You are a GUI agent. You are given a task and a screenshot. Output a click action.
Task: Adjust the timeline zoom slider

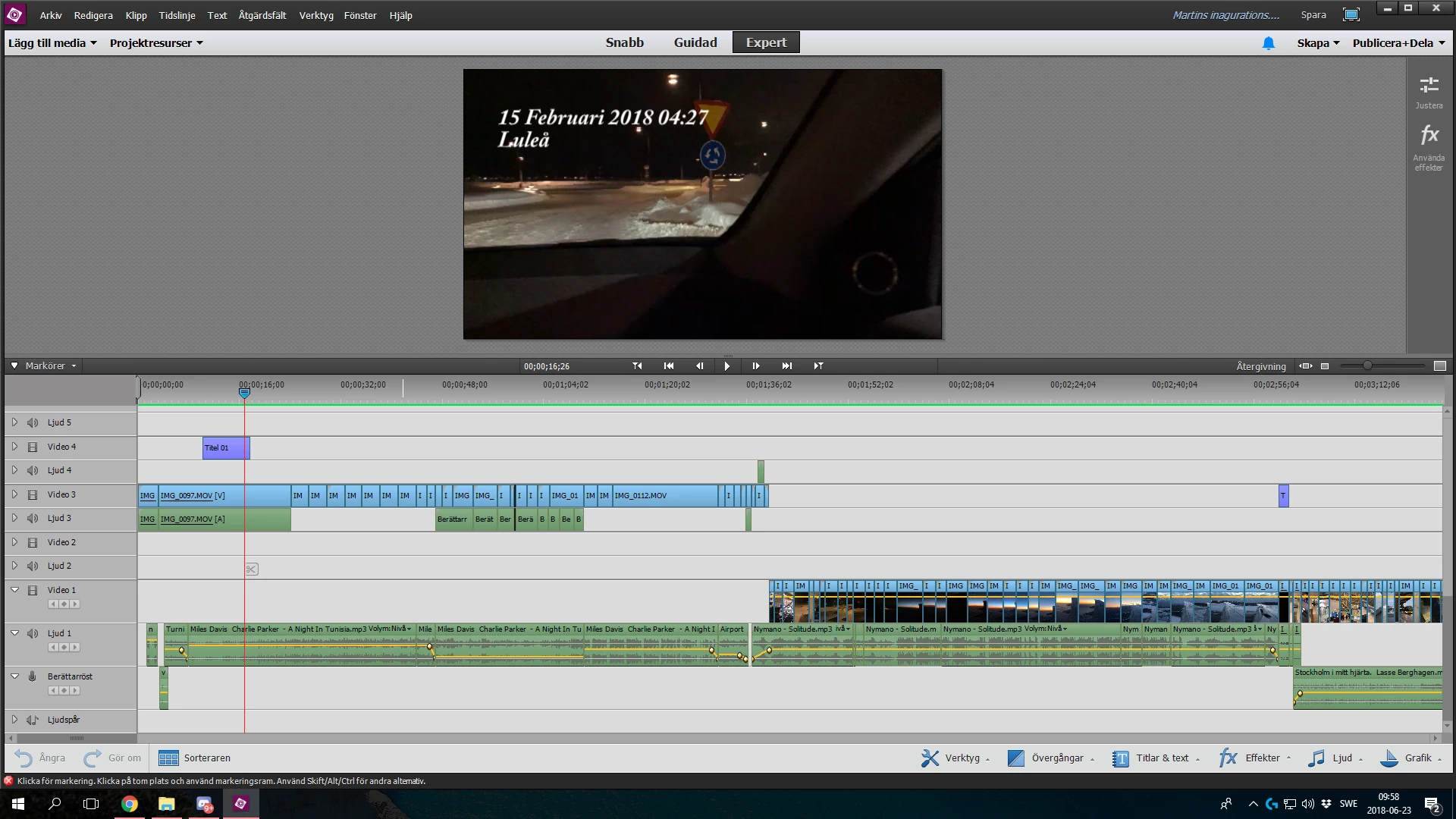1367,366
